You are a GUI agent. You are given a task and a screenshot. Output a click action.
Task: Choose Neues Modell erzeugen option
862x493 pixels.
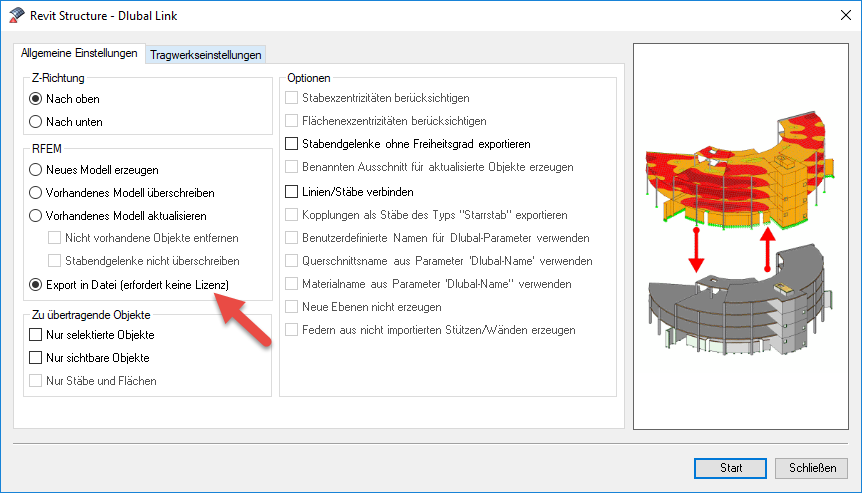tap(35, 170)
